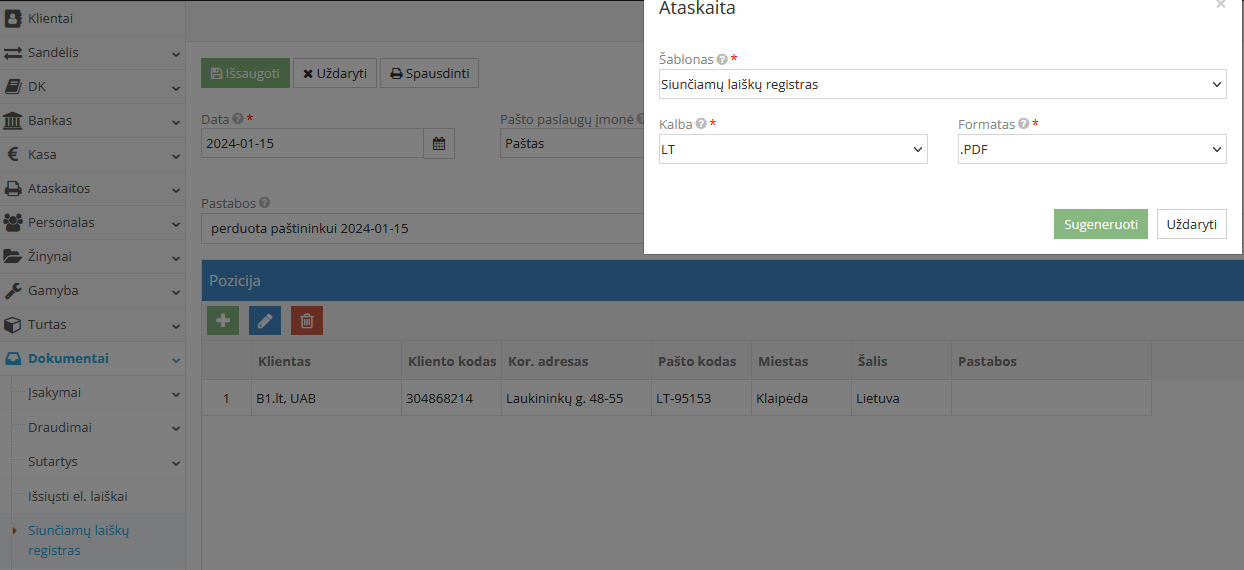
Task: Click help icon next to Pašto paslaugų įmonė
Action: [x=641, y=120]
